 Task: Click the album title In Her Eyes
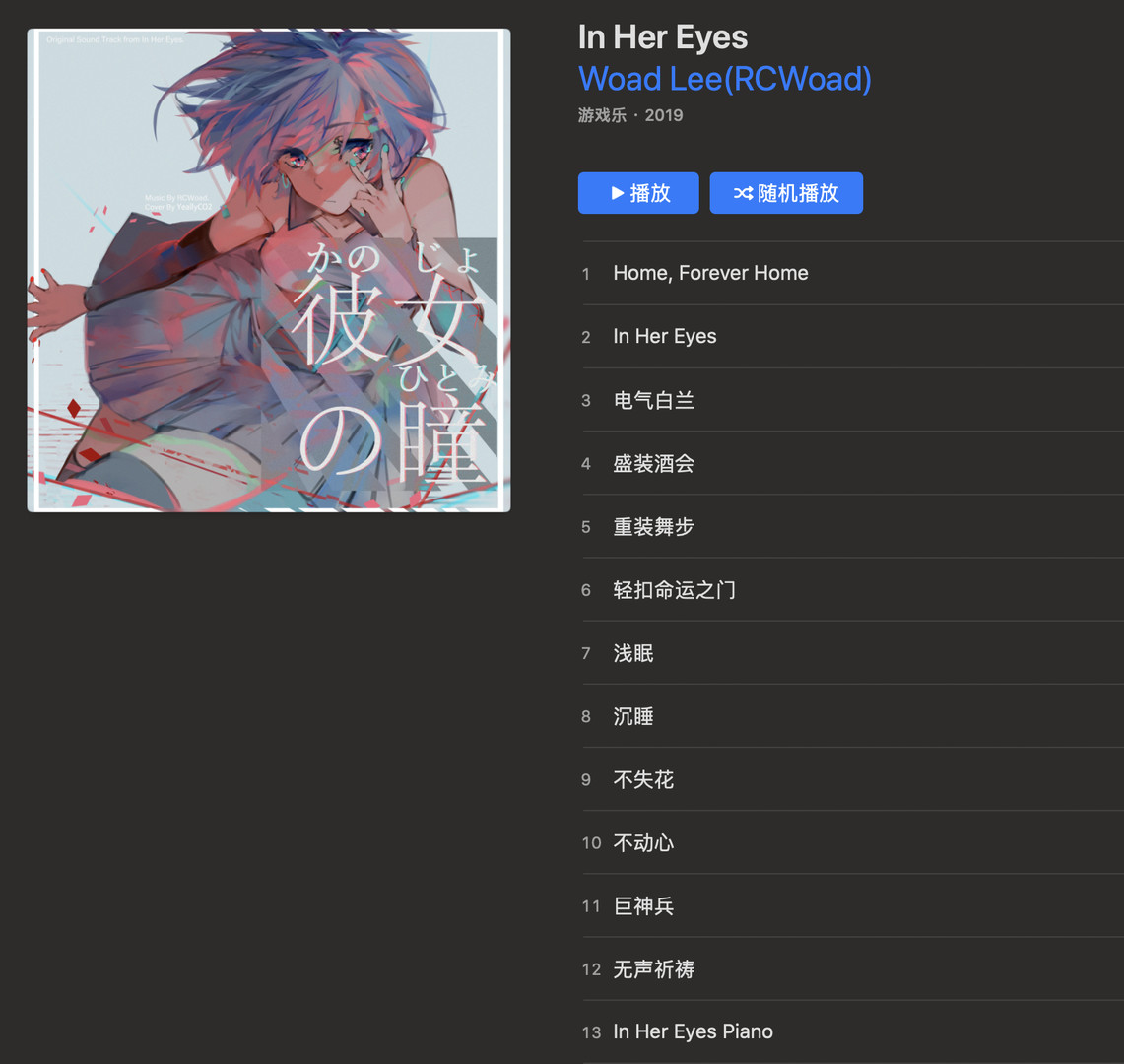click(x=663, y=37)
